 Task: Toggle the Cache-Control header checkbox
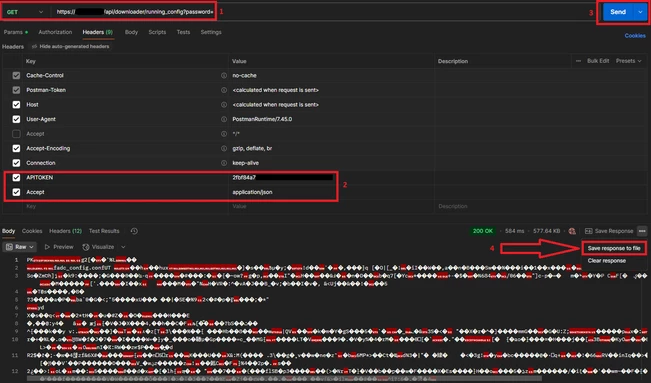tap(16, 76)
